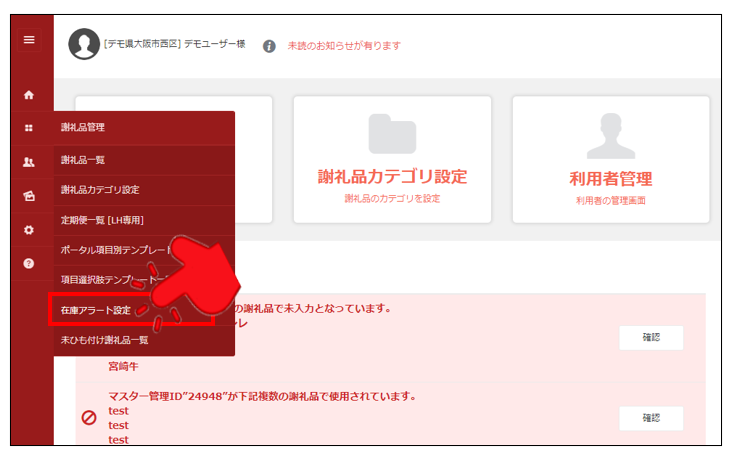736x458 pixels.
Task: Click the settings gear sidebar icon
Action: tap(29, 229)
